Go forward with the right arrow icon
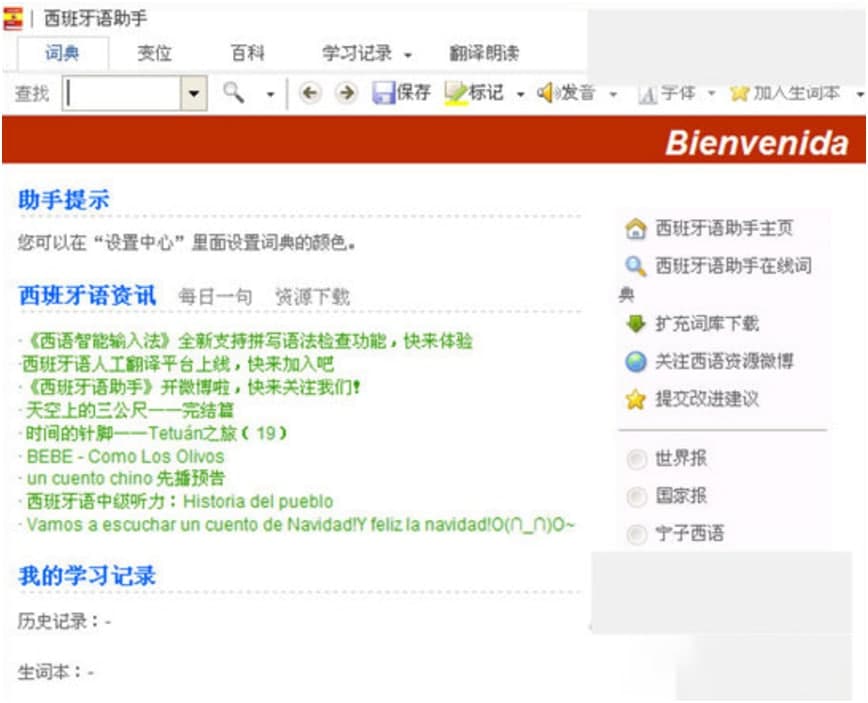 click(346, 93)
